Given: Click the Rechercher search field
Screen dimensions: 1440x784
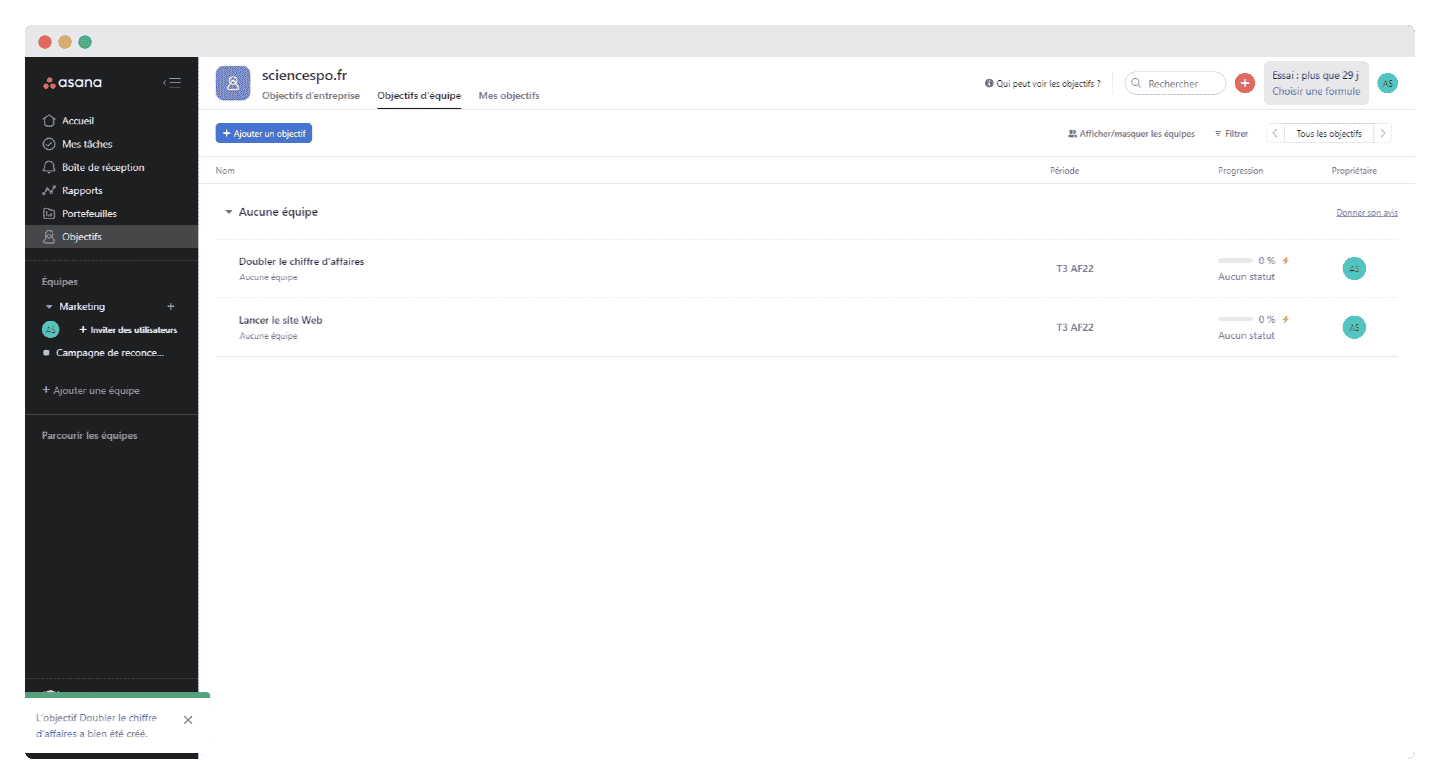Looking at the screenshot, I should pyautogui.click(x=1175, y=84).
